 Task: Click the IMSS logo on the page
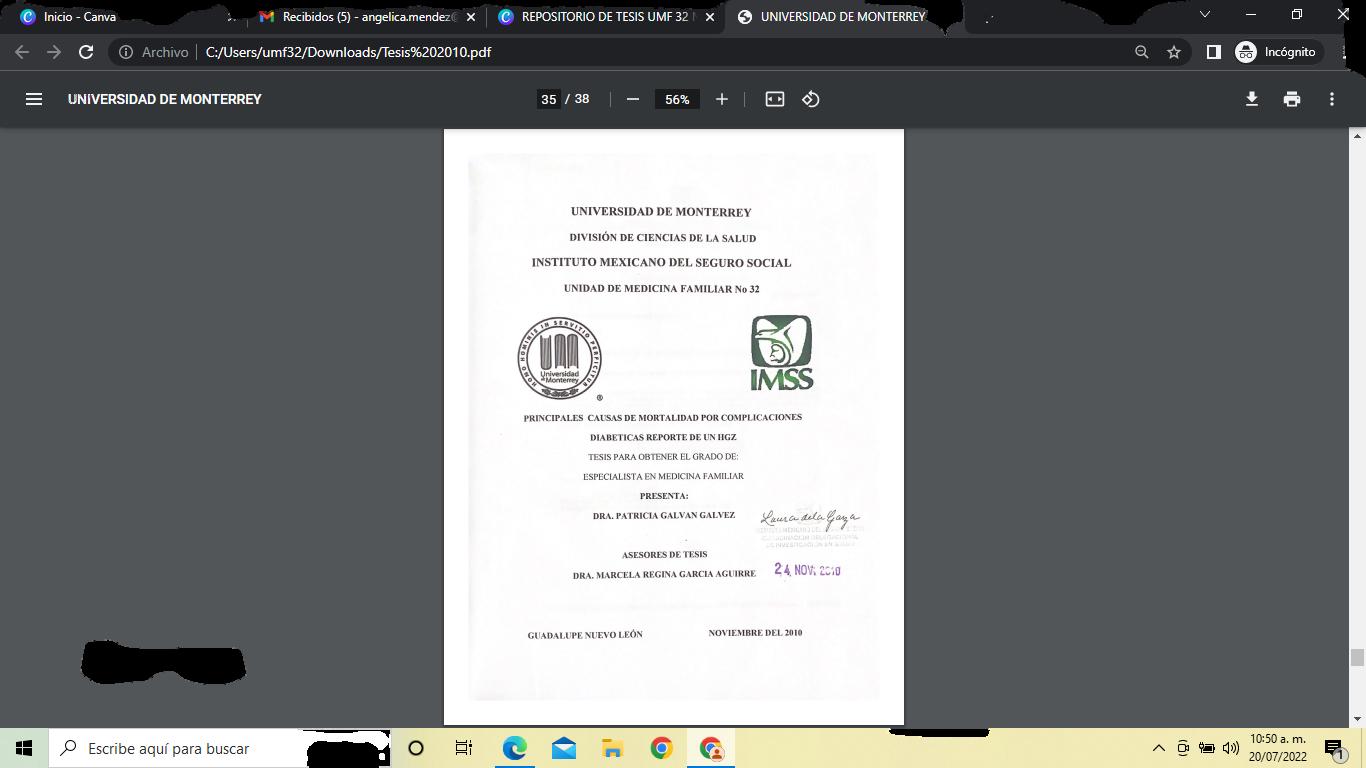(782, 352)
